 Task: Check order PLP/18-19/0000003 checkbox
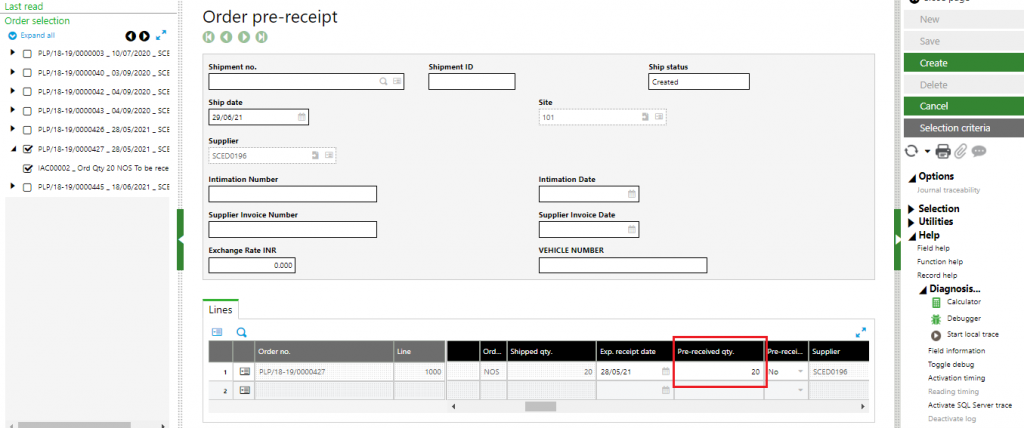[x=27, y=54]
